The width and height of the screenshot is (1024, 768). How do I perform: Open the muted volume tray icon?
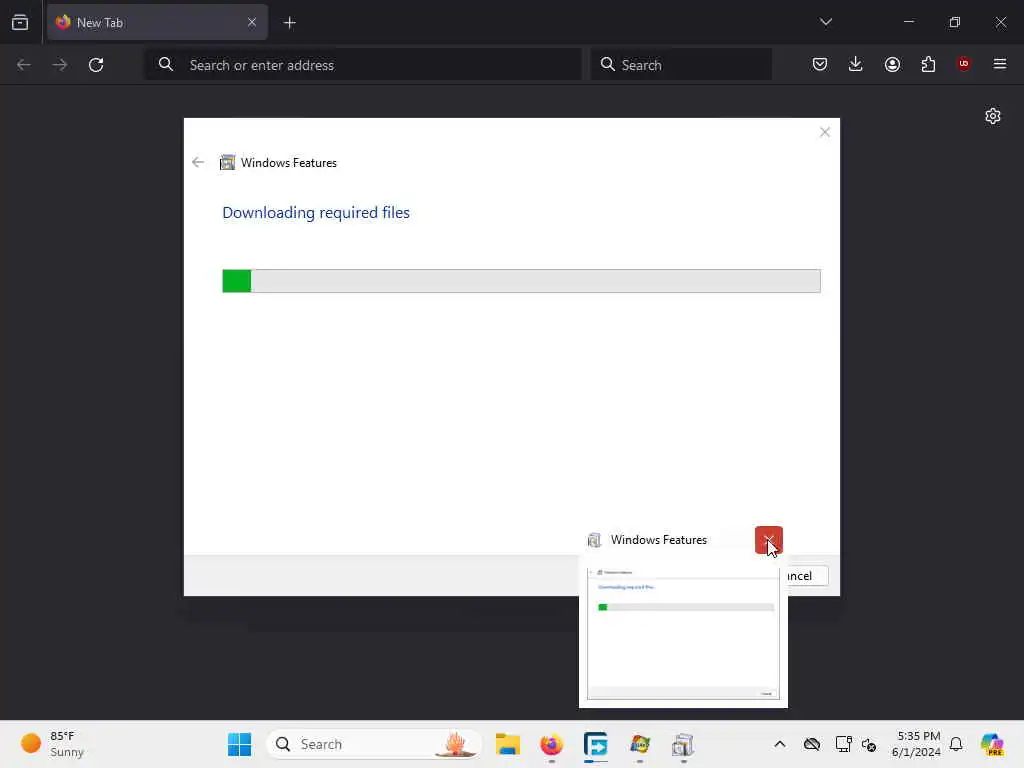(869, 744)
